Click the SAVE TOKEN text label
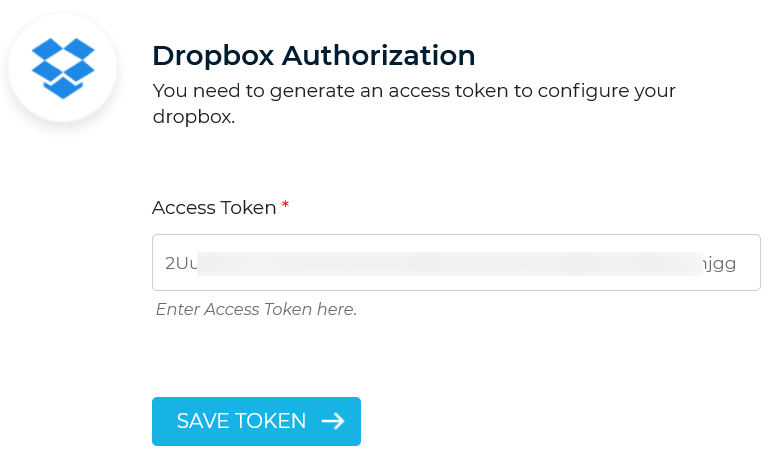Viewport: 781px width, 459px height. [x=241, y=421]
